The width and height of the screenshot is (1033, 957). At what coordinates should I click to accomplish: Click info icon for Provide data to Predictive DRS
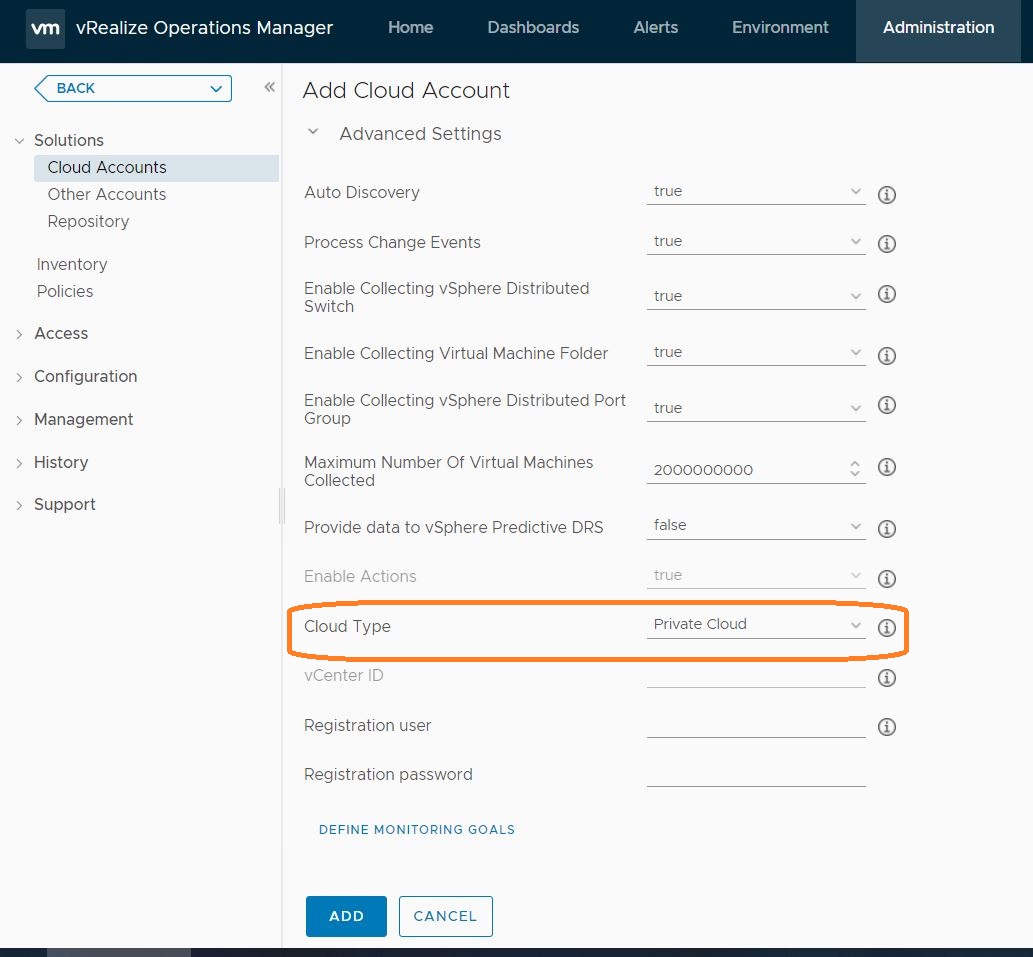[x=886, y=528]
